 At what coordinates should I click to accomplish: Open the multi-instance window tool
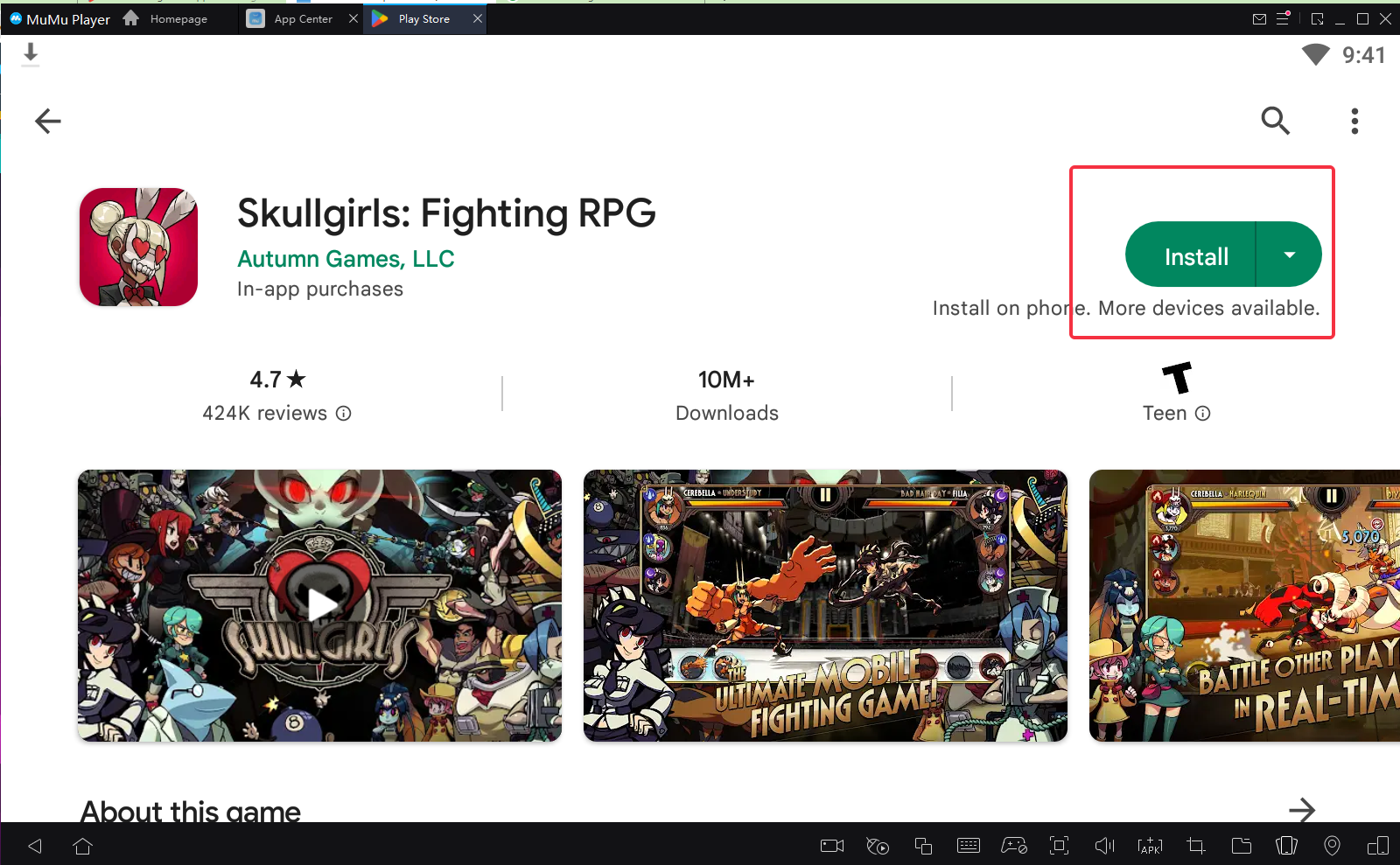pyautogui.click(x=923, y=846)
